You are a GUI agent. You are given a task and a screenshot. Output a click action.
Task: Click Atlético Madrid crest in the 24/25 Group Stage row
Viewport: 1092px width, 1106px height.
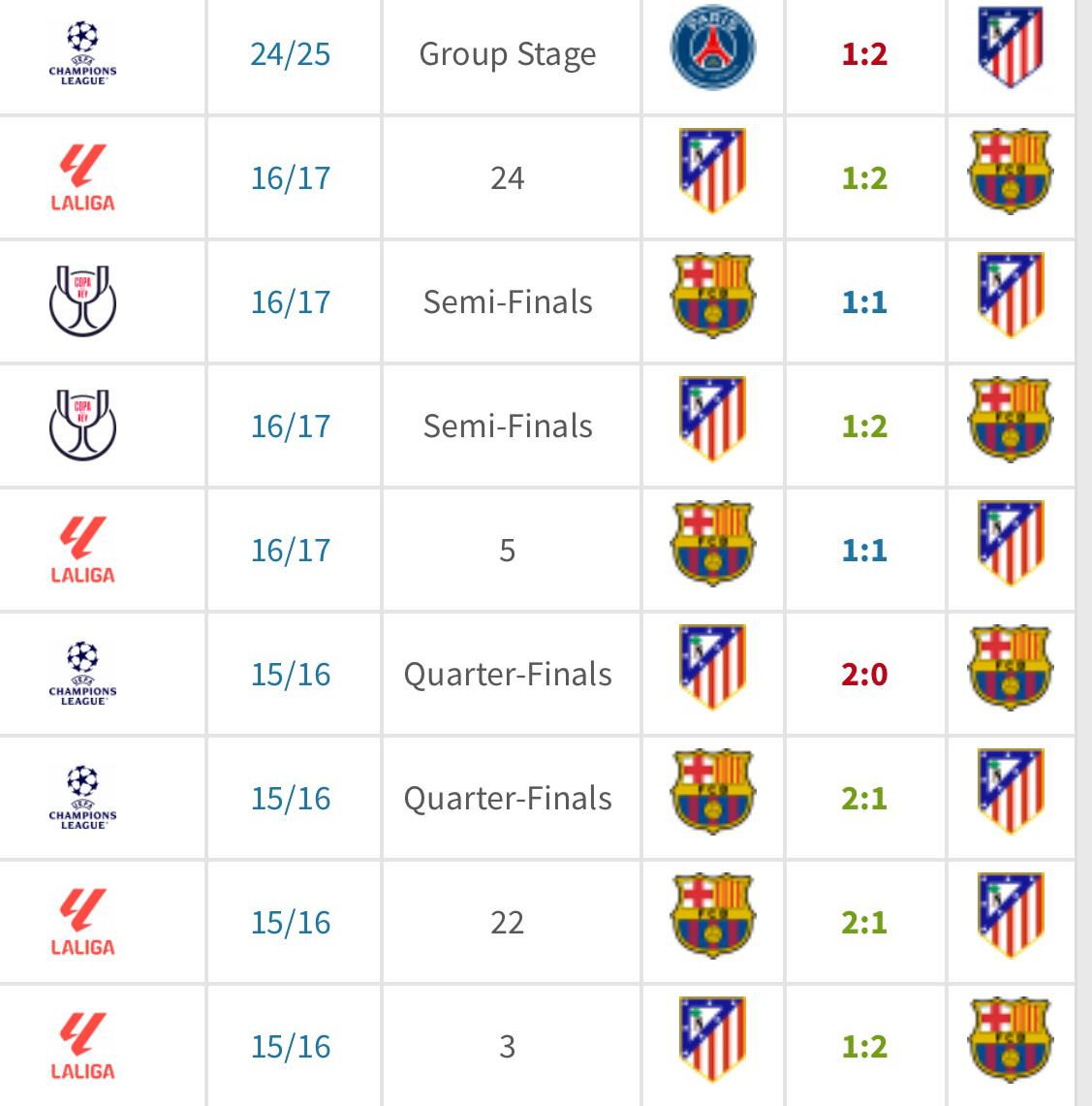click(x=1011, y=47)
